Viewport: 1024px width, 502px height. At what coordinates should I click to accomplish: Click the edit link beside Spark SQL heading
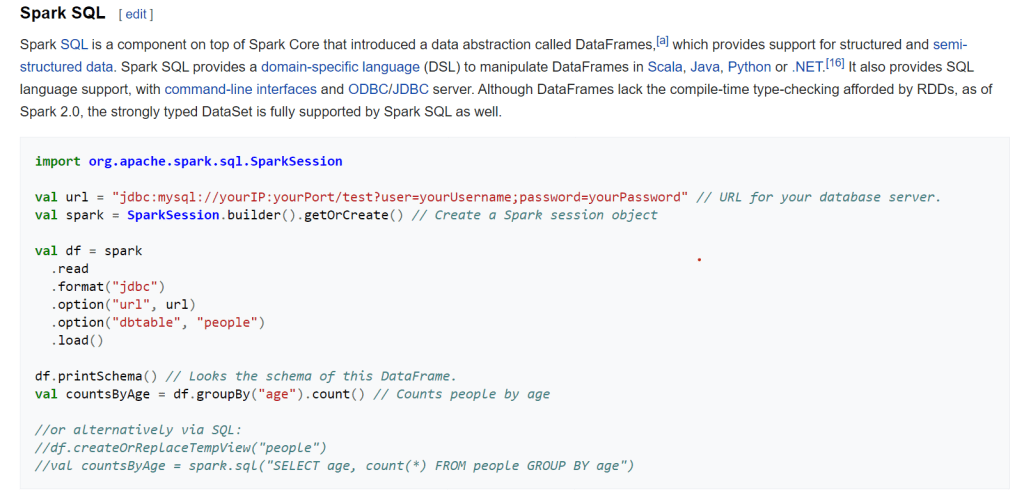point(135,15)
